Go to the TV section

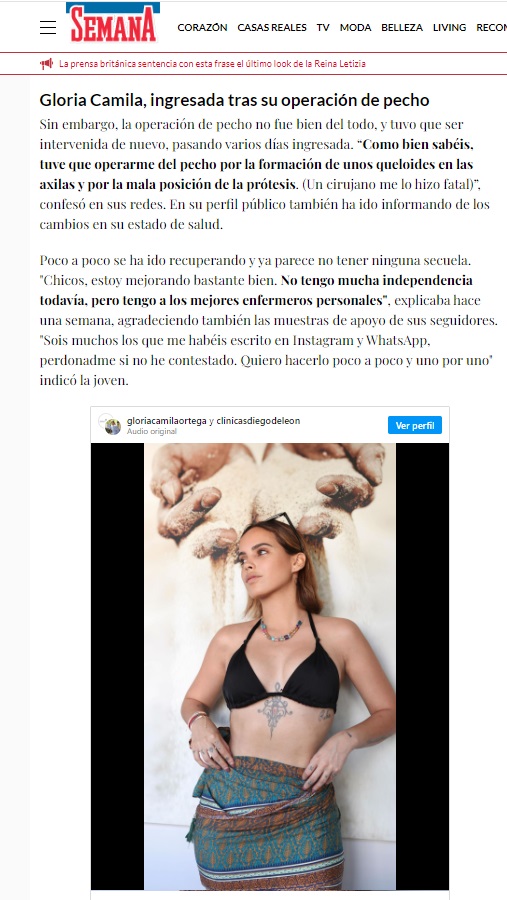coord(323,28)
